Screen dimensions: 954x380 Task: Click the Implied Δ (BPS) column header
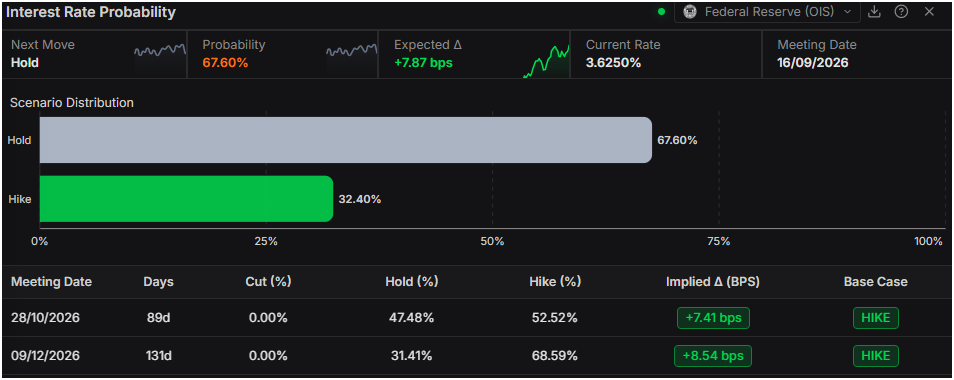[x=713, y=282]
